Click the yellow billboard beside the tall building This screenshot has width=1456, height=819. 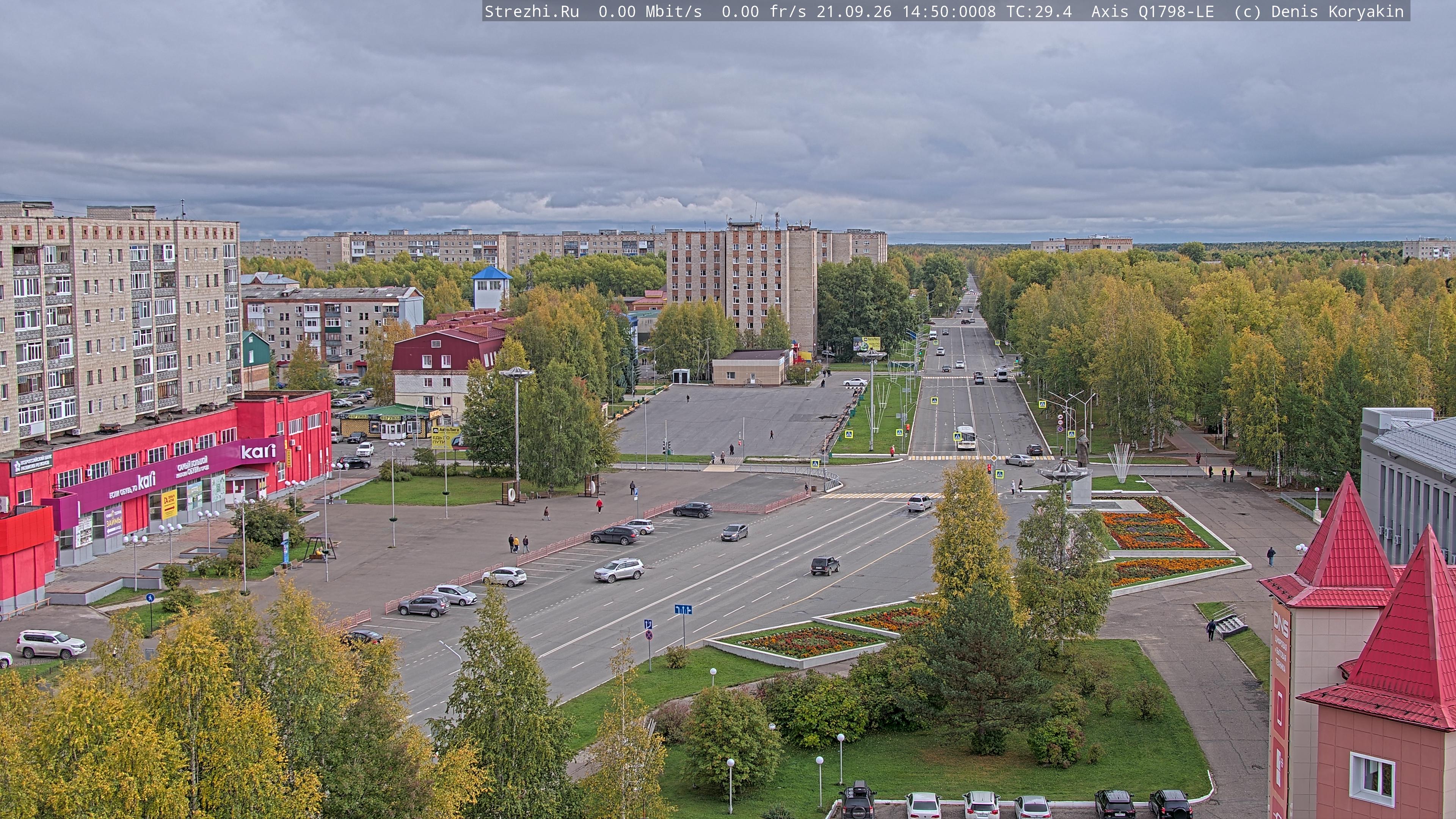coord(866,343)
